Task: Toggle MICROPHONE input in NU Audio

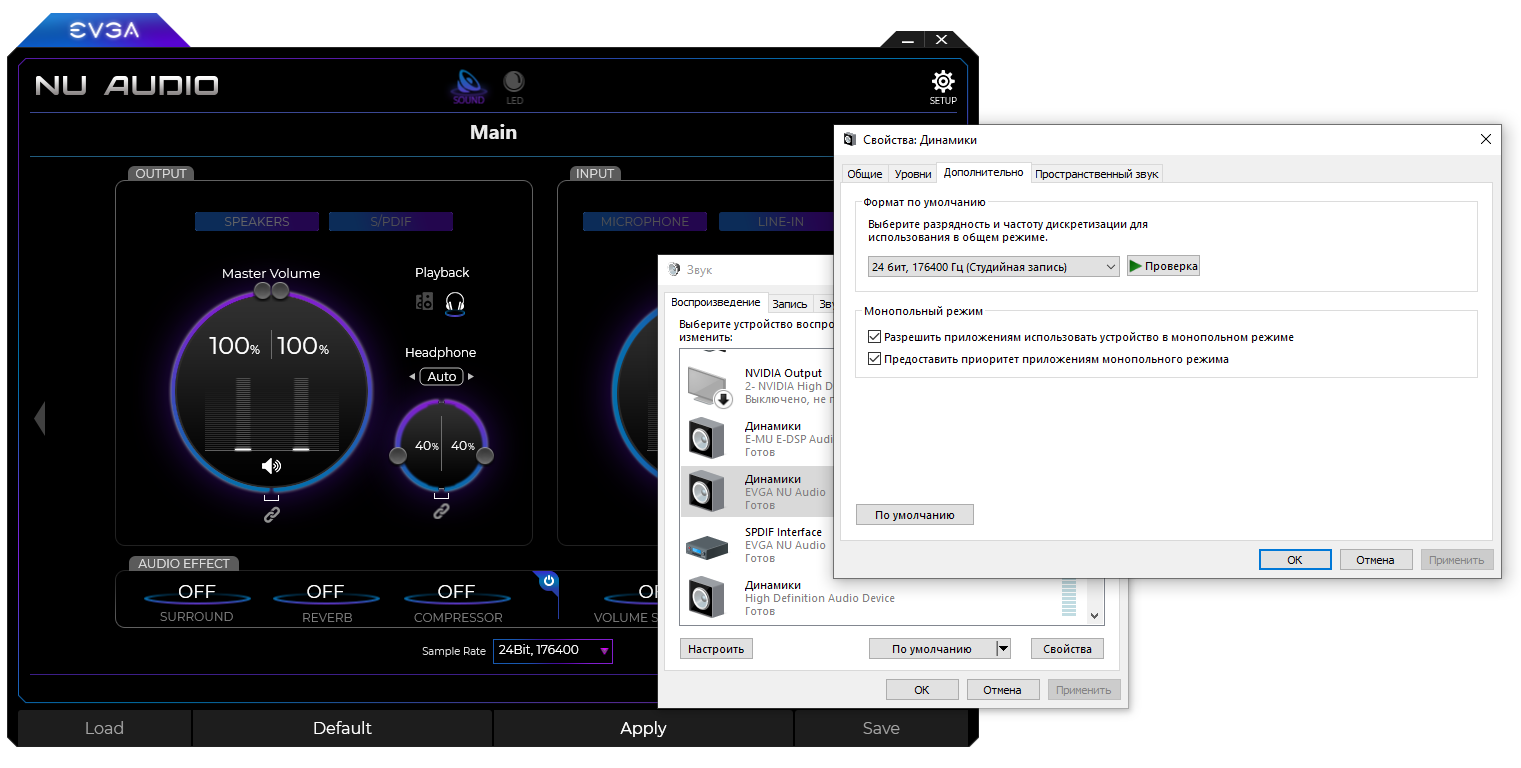Action: (x=645, y=222)
